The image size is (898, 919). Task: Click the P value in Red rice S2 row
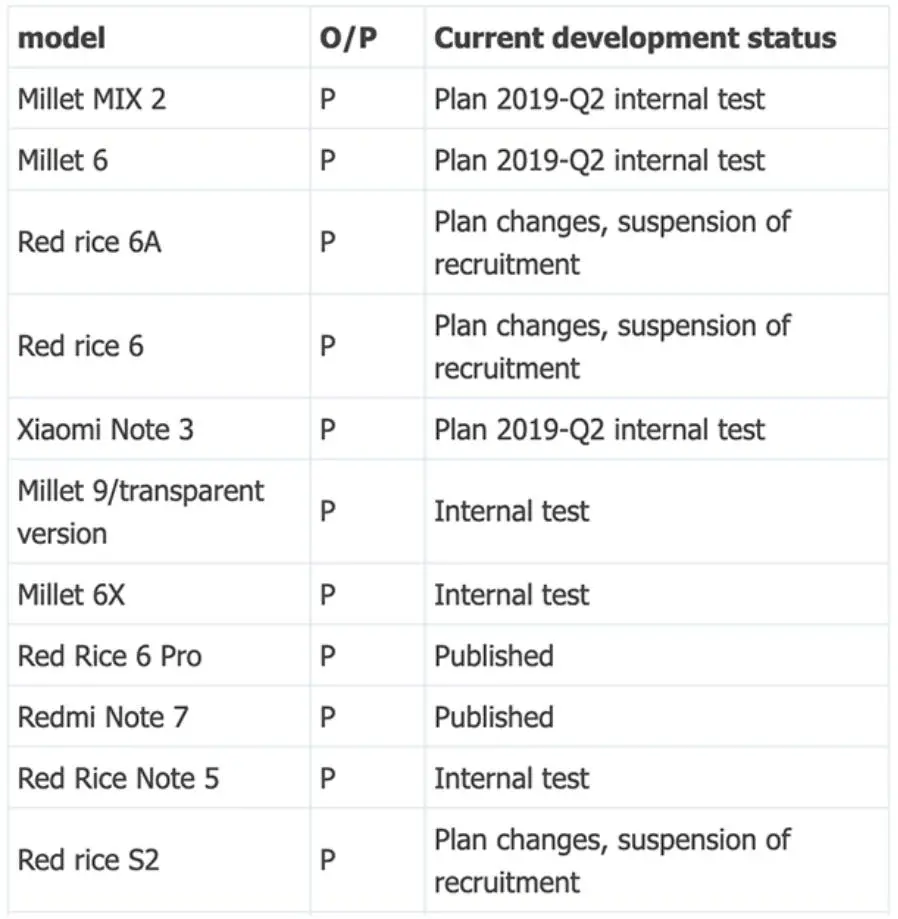[328, 860]
